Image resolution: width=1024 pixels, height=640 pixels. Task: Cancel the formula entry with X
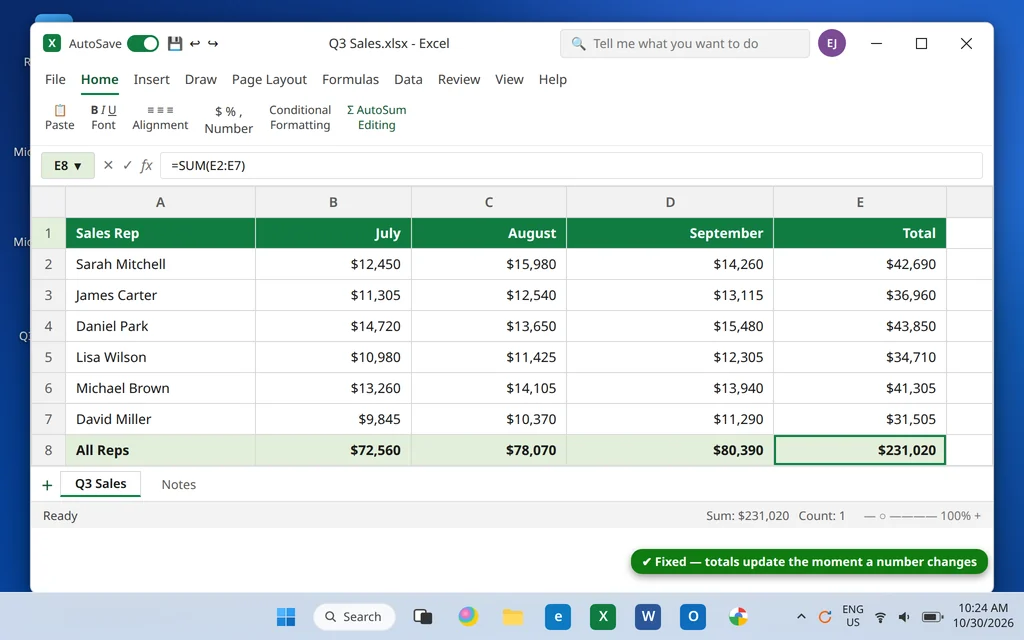[x=108, y=165]
